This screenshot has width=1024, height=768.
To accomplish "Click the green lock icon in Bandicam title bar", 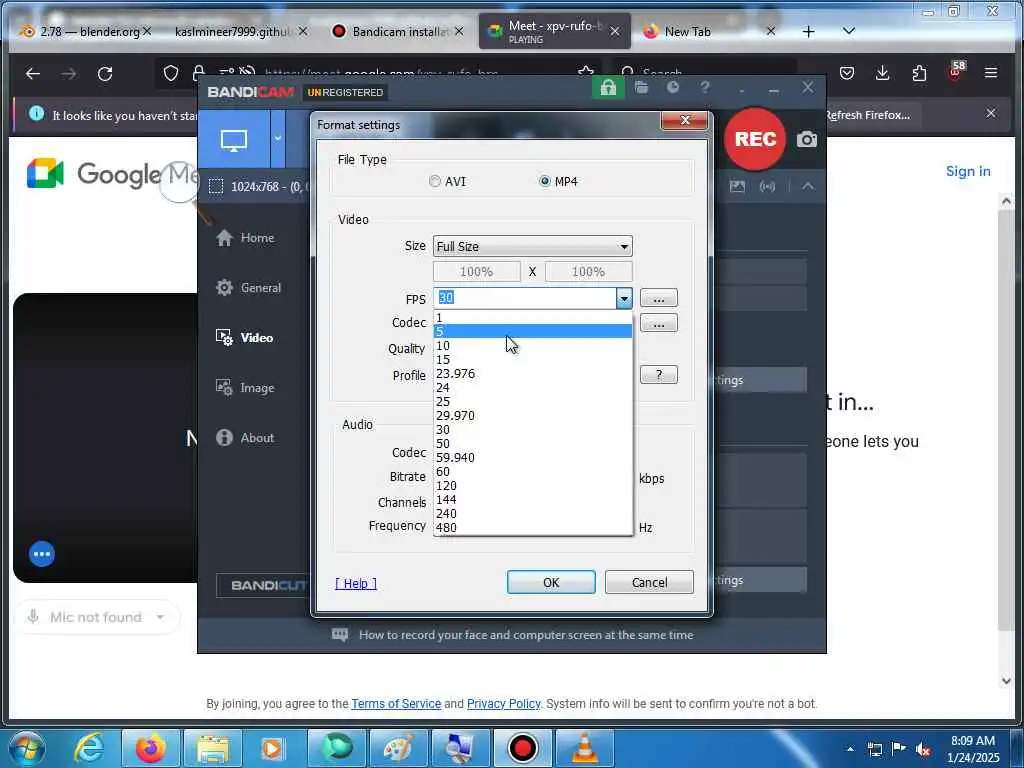I will tap(608, 87).
